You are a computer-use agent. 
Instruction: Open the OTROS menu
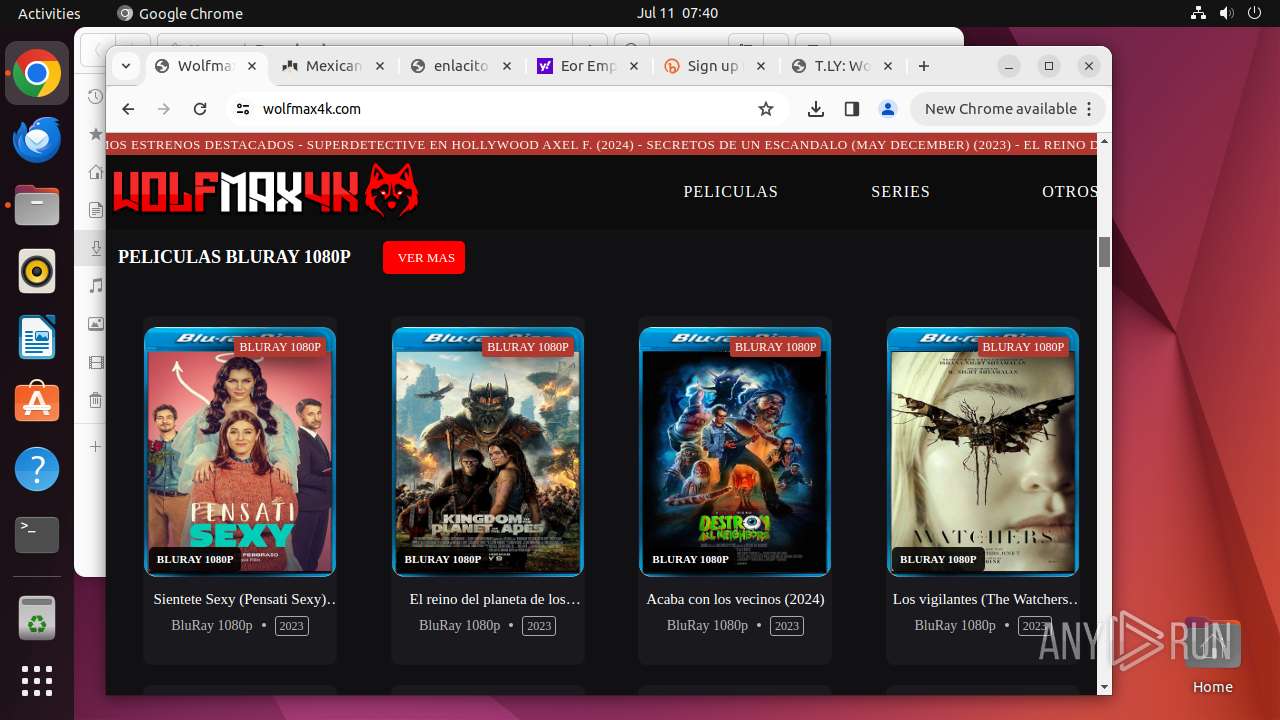pyautogui.click(x=1070, y=192)
